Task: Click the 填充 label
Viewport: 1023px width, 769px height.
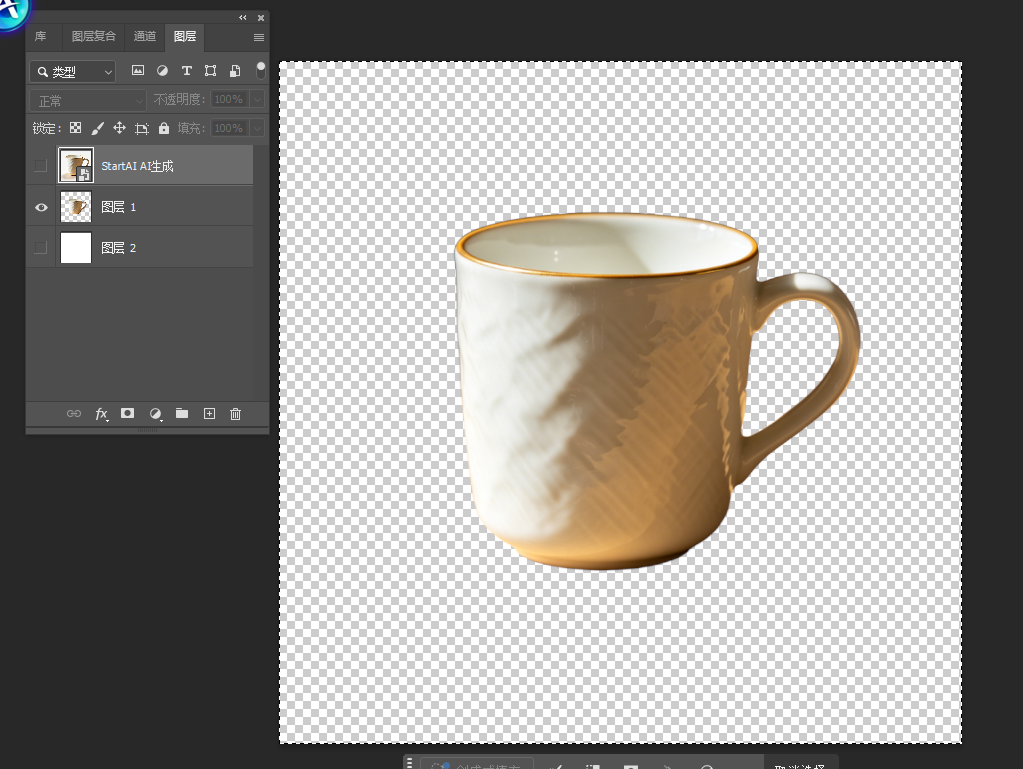Action: point(192,128)
